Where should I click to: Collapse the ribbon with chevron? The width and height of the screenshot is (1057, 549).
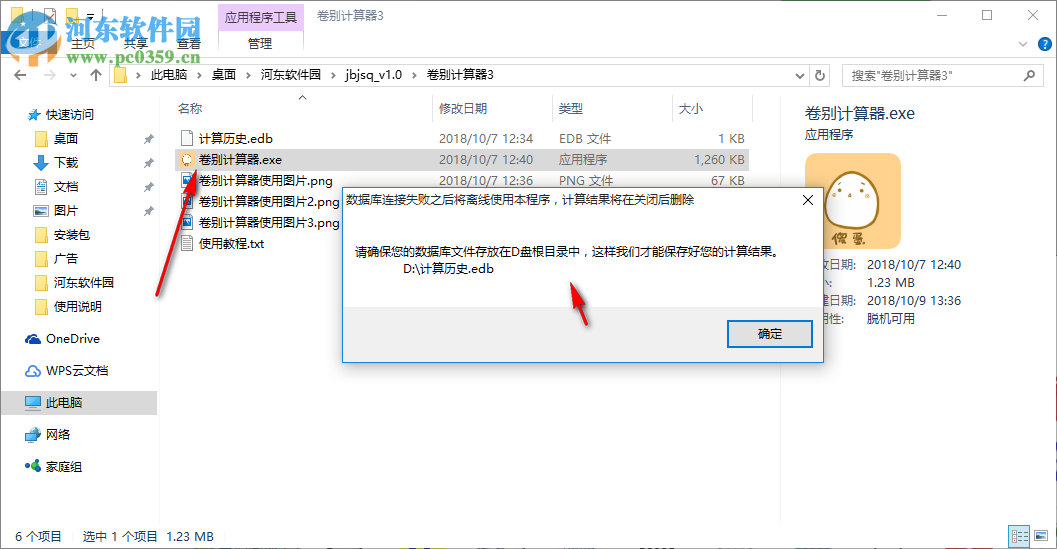[x=1023, y=45]
